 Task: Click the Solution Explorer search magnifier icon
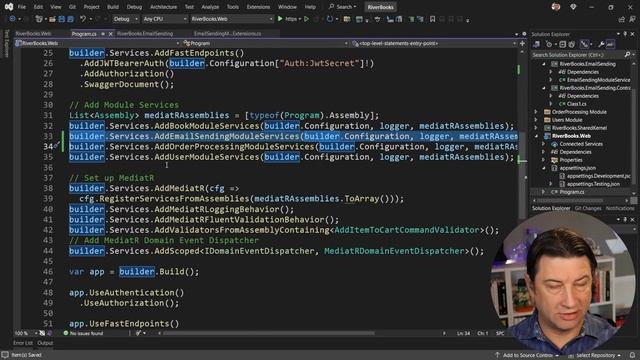coord(627,55)
